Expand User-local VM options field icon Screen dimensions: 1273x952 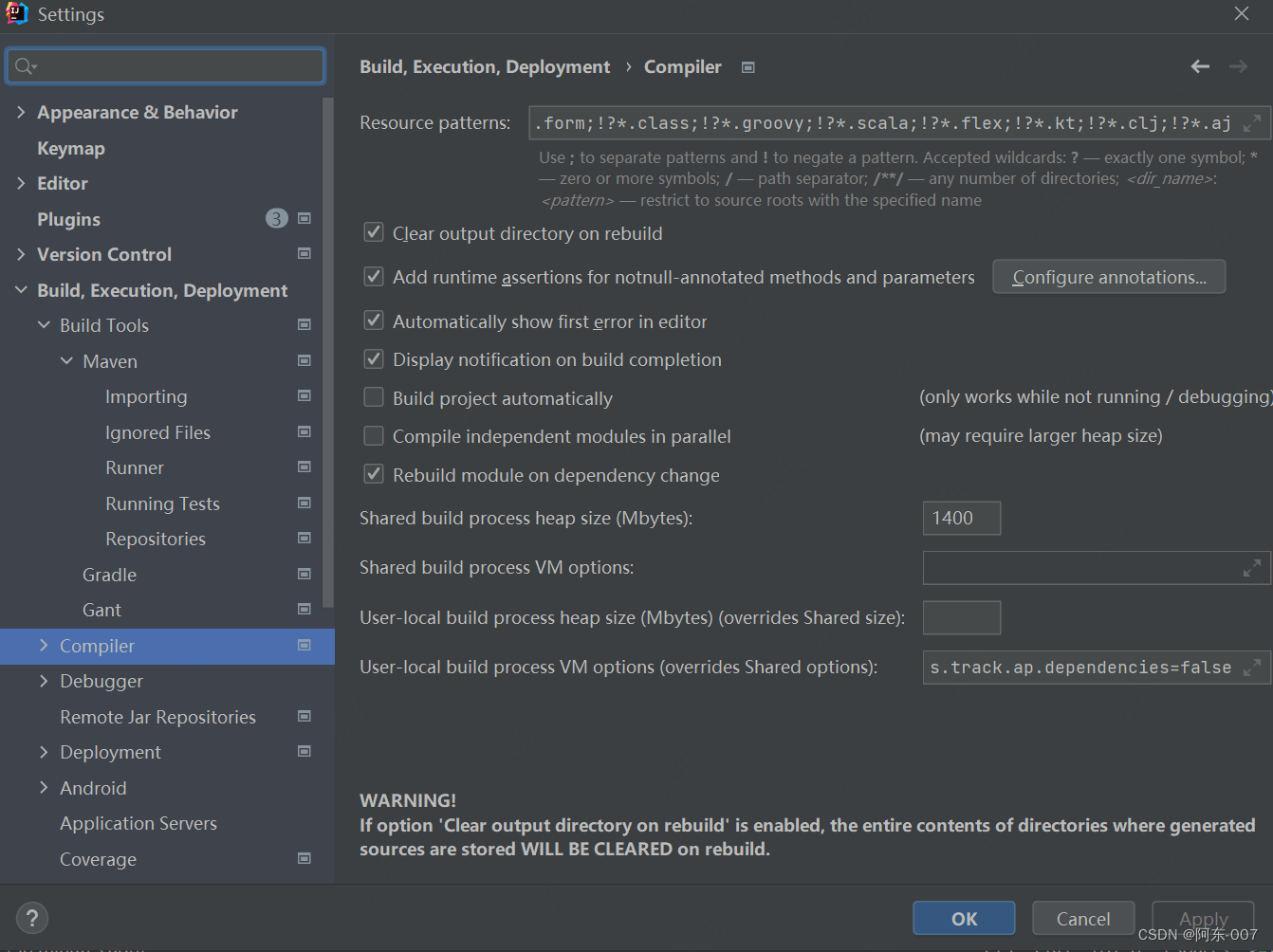[1252, 668]
